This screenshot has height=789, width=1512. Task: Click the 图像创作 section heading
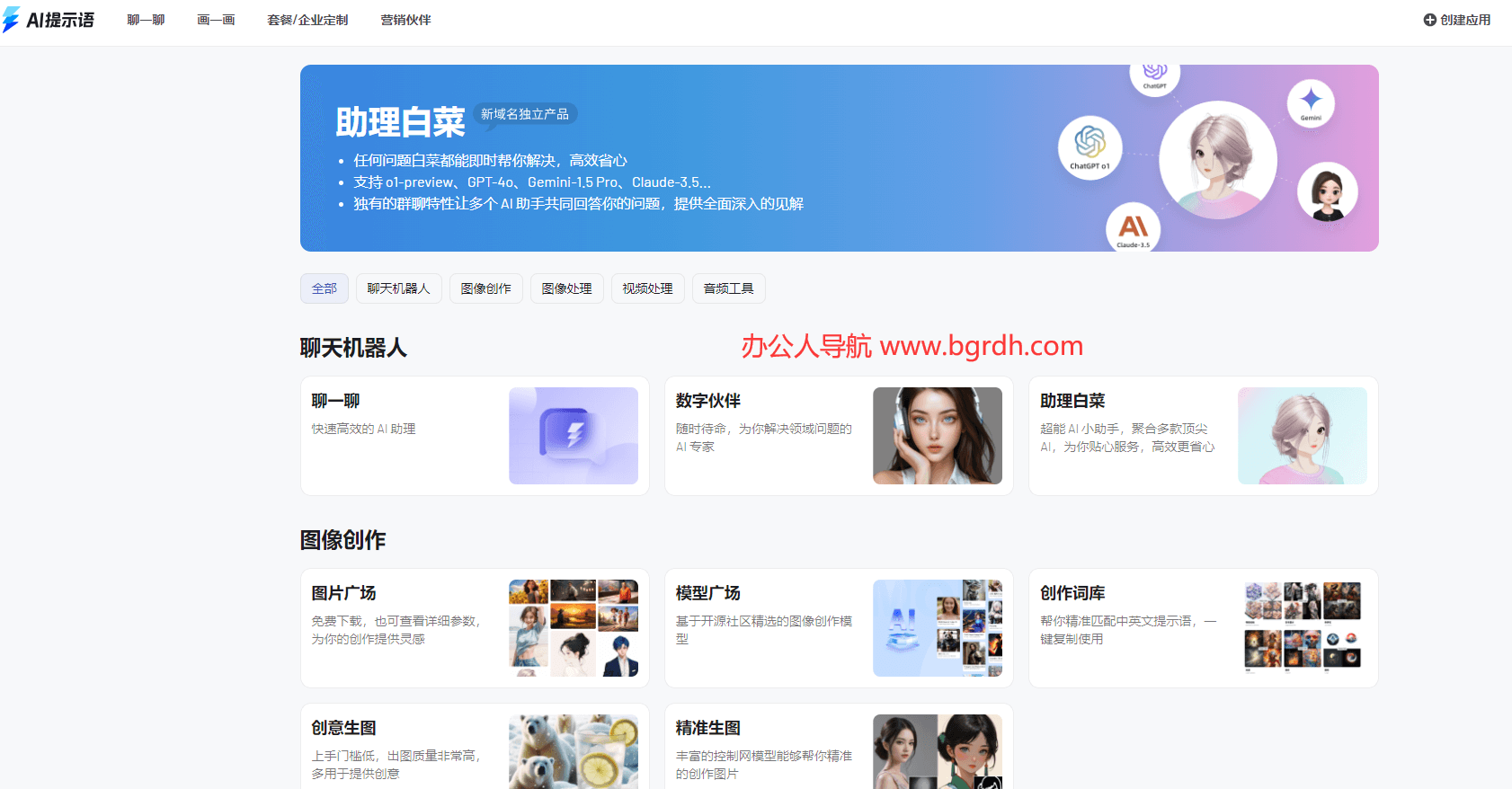pos(342,540)
